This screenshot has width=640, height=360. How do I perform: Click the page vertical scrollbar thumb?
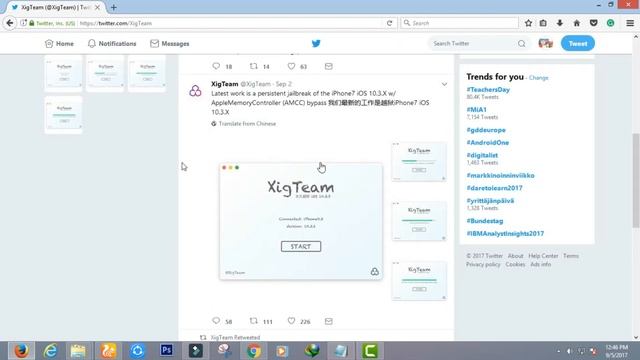tap(636, 180)
